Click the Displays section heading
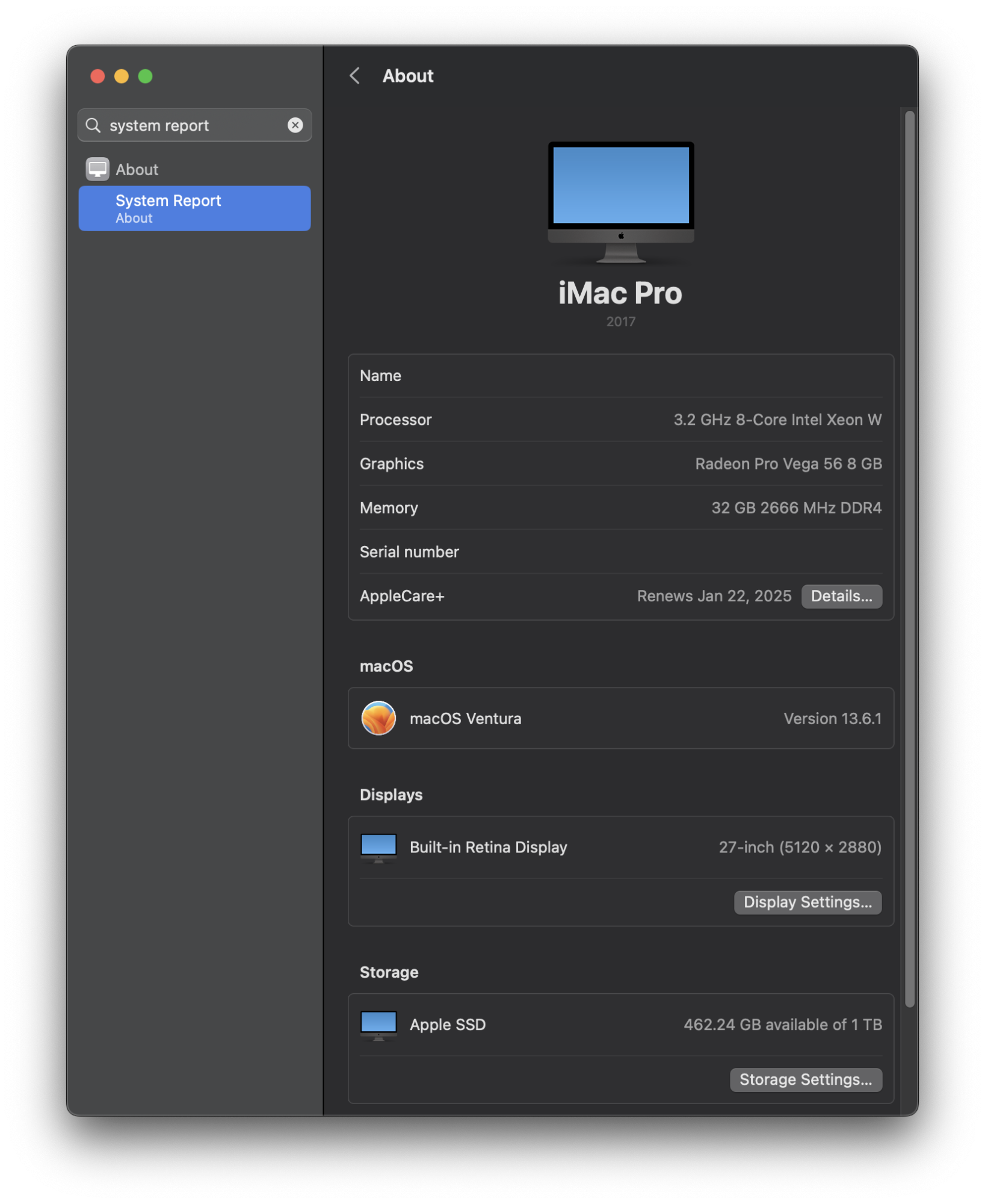 (x=391, y=795)
